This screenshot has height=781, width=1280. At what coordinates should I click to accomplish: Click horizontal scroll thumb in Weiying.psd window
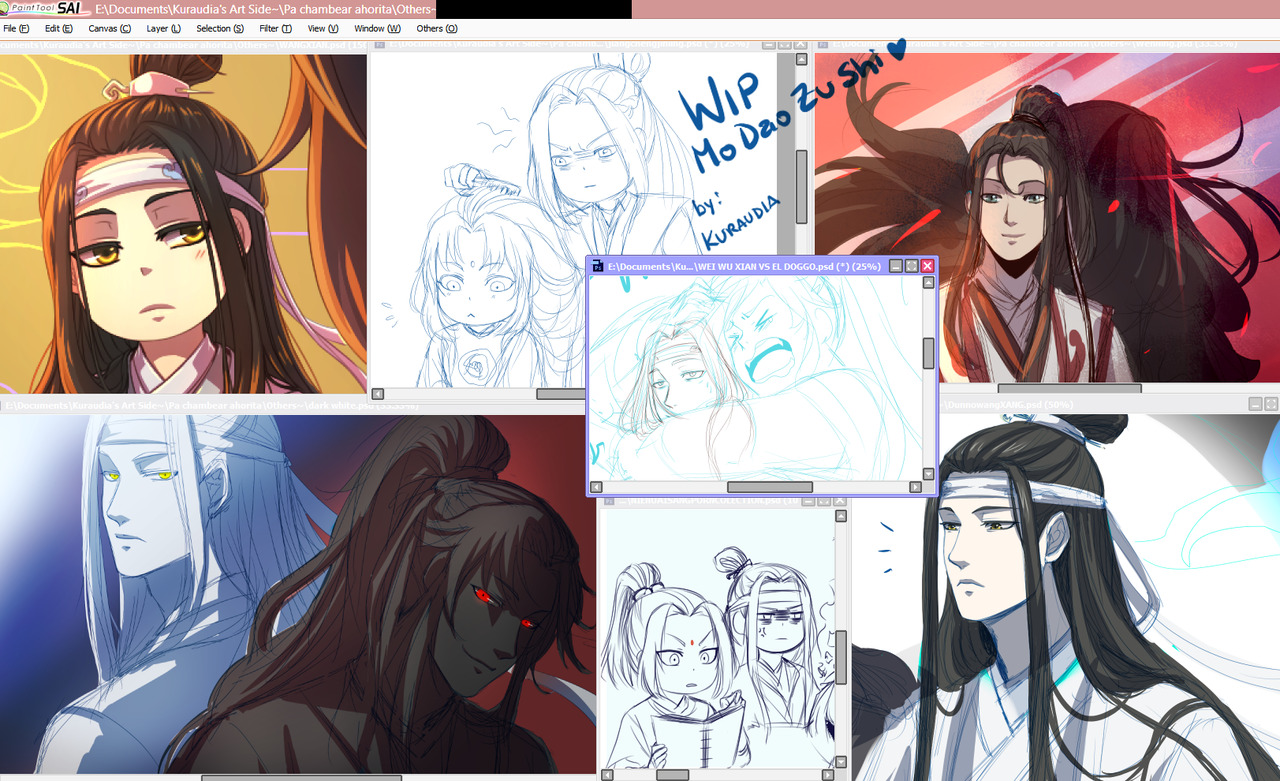click(1069, 388)
